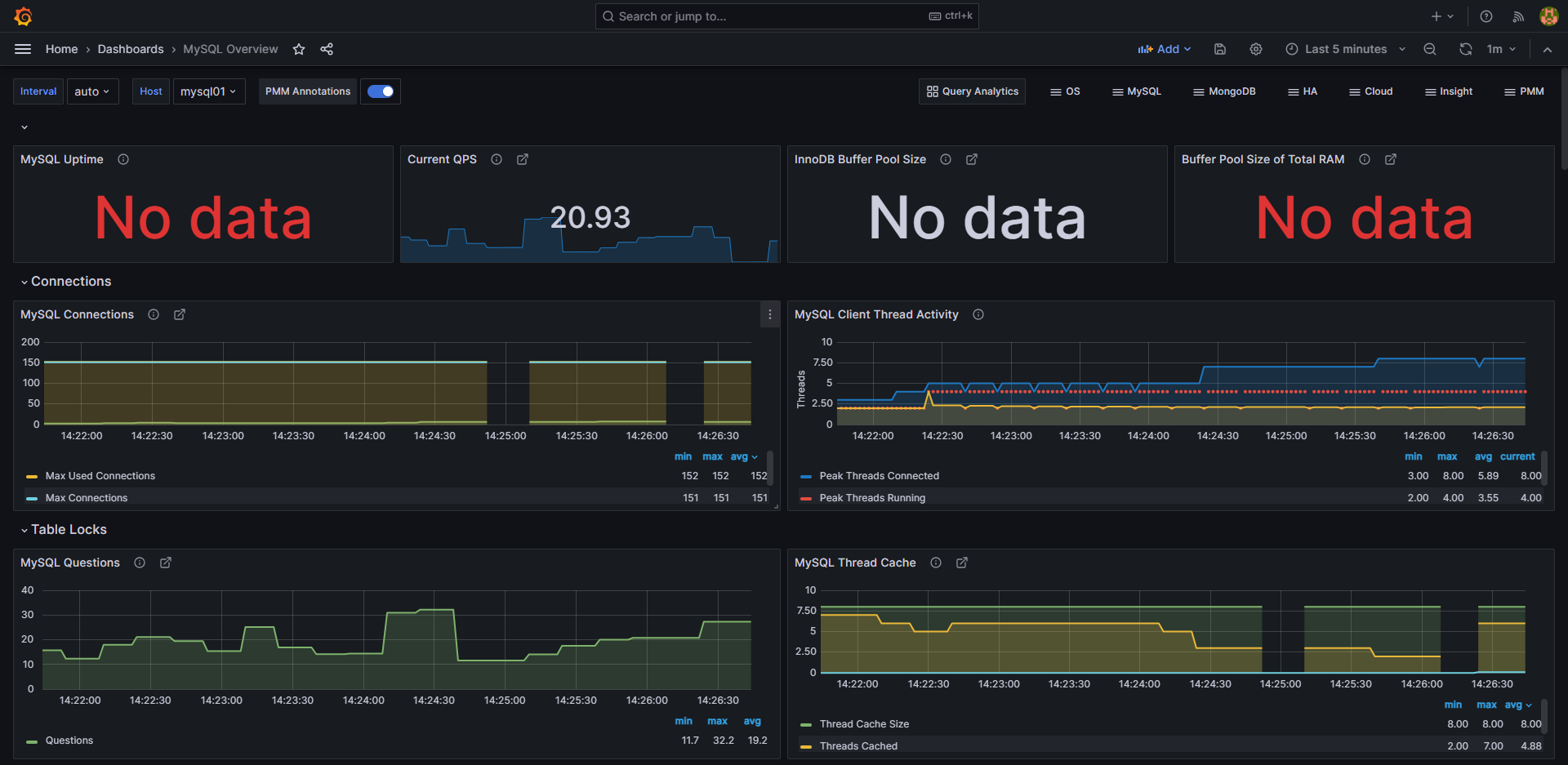Show MySQL Questions info icon

[x=140, y=563]
